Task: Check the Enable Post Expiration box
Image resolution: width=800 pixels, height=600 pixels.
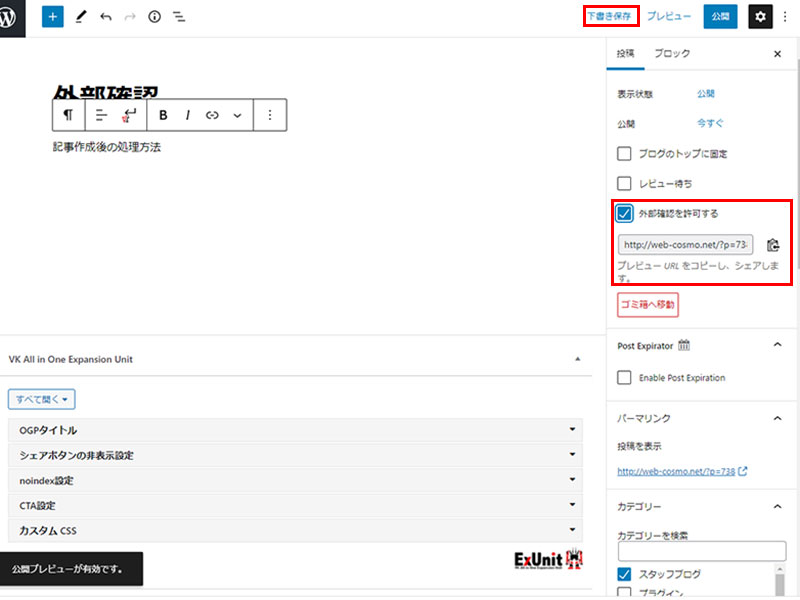Action: [x=625, y=378]
